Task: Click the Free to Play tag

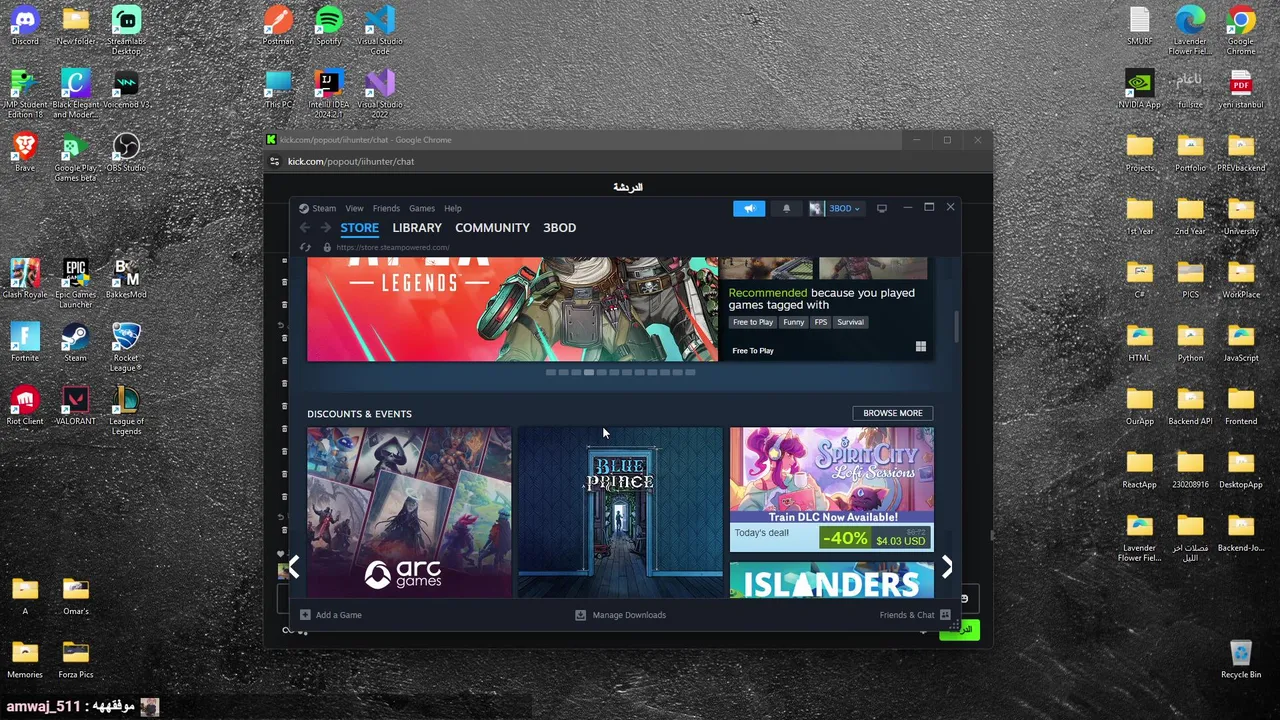Action: [x=753, y=322]
